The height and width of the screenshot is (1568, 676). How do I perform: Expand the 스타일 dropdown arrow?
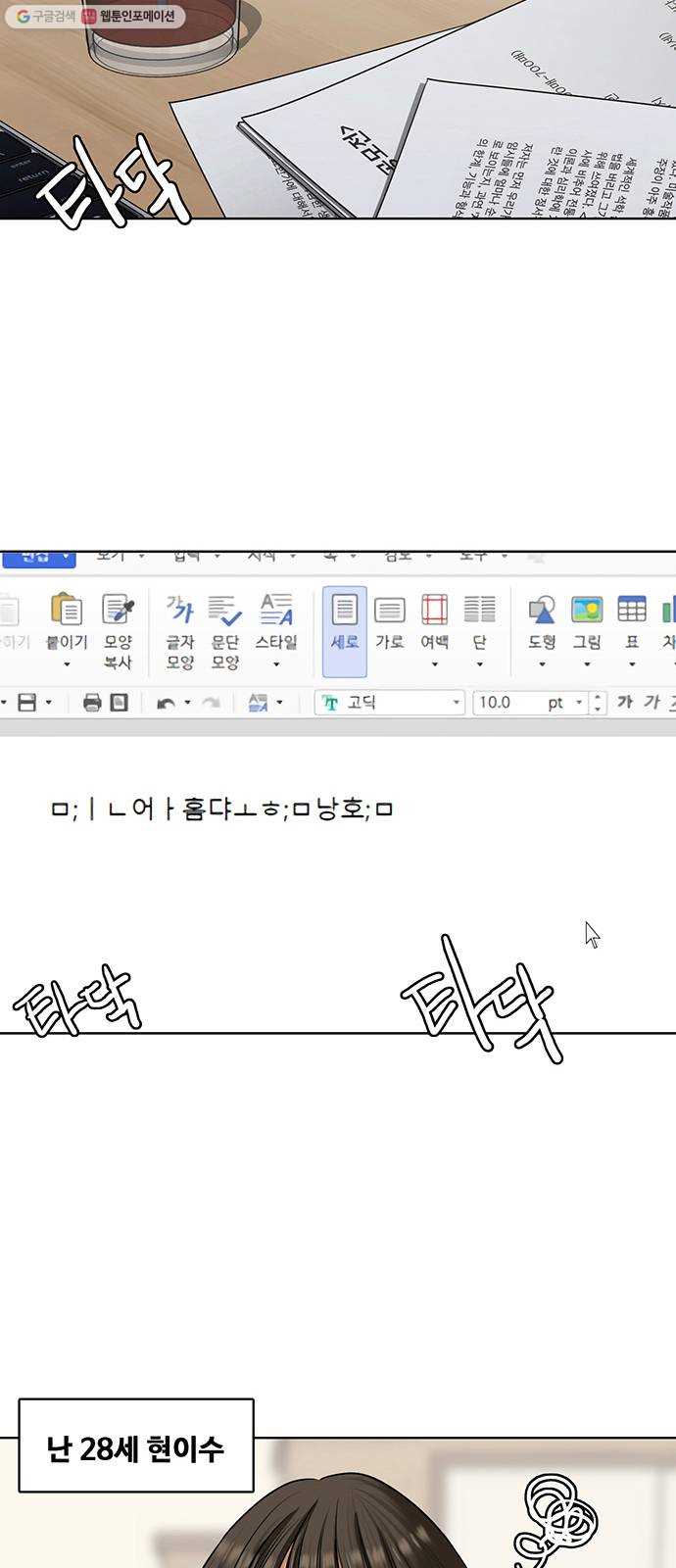(276, 665)
